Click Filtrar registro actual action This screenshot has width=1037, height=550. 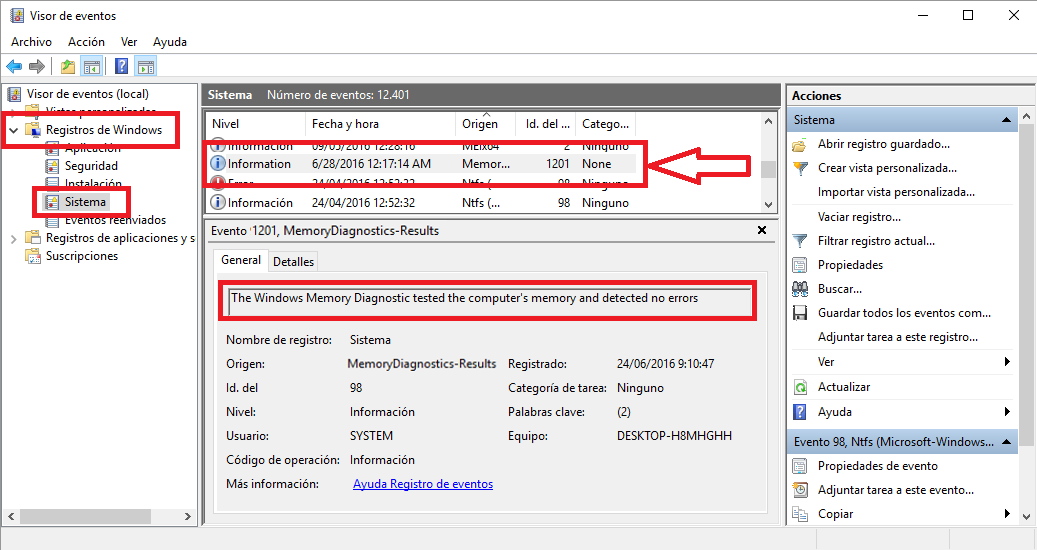pos(876,241)
